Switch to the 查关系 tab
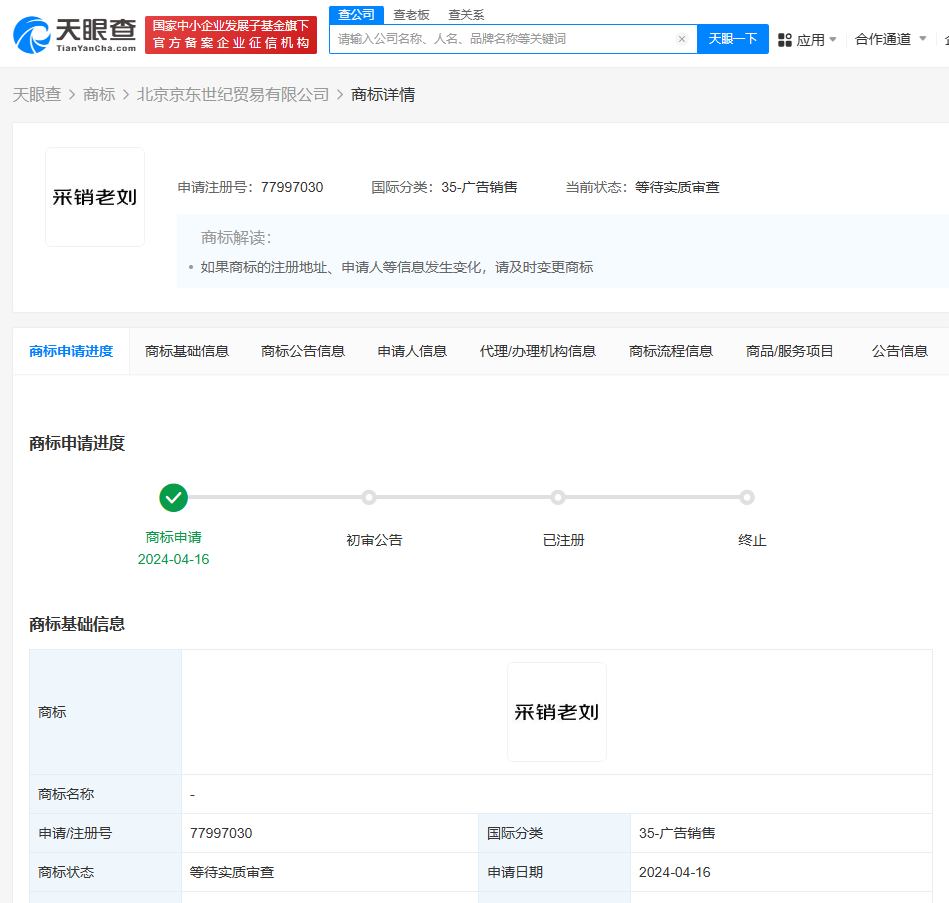Image resolution: width=949 pixels, height=903 pixels. 466,14
